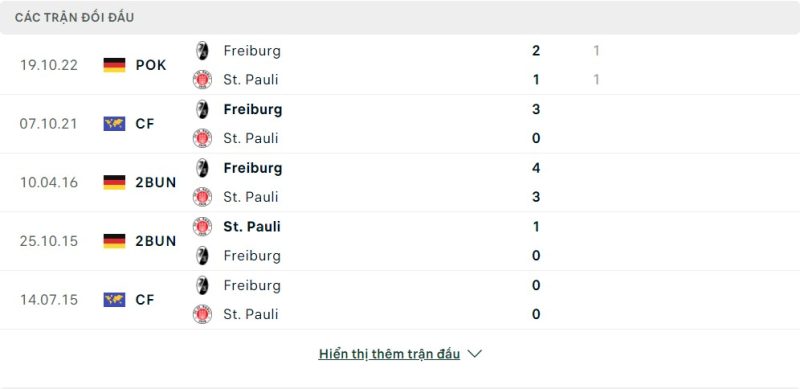Click the St. Pauli crest in the 14.07.15 match
Image resolution: width=800 pixels, height=389 pixels.
tap(203, 314)
